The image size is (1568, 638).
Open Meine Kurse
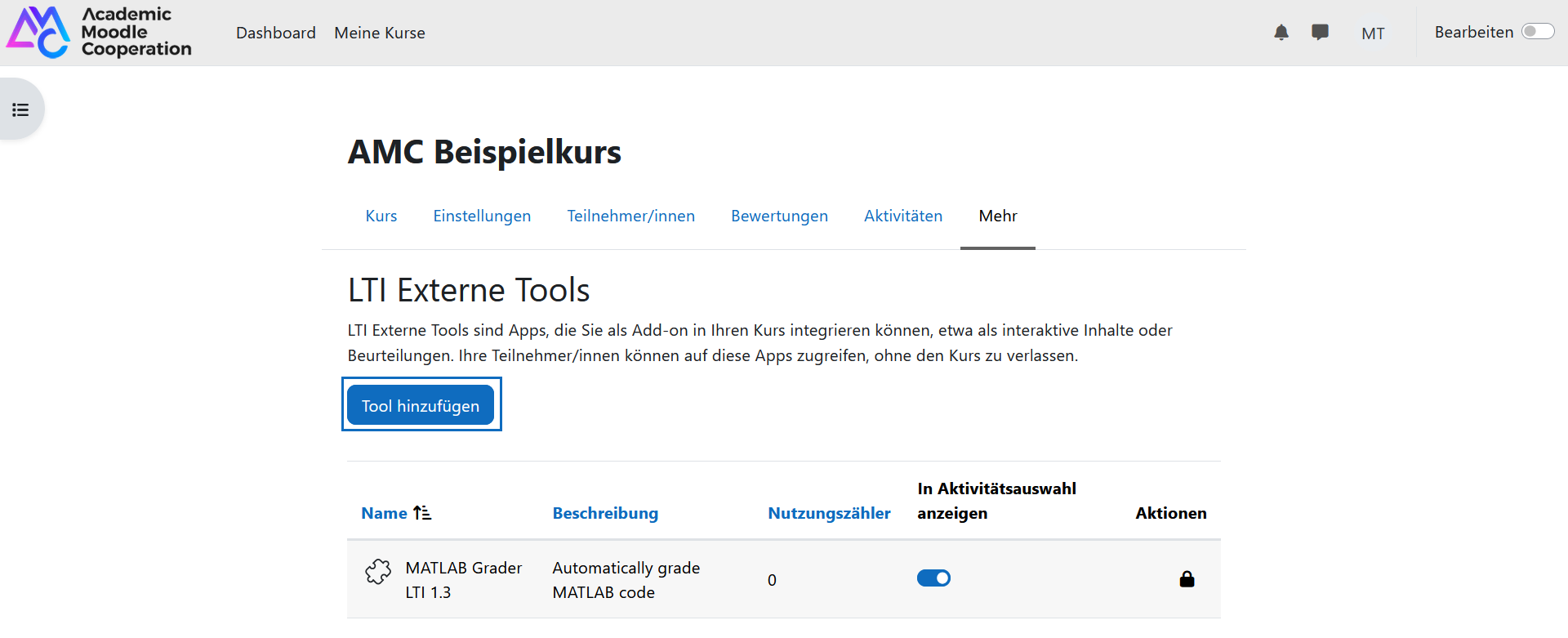tap(380, 33)
